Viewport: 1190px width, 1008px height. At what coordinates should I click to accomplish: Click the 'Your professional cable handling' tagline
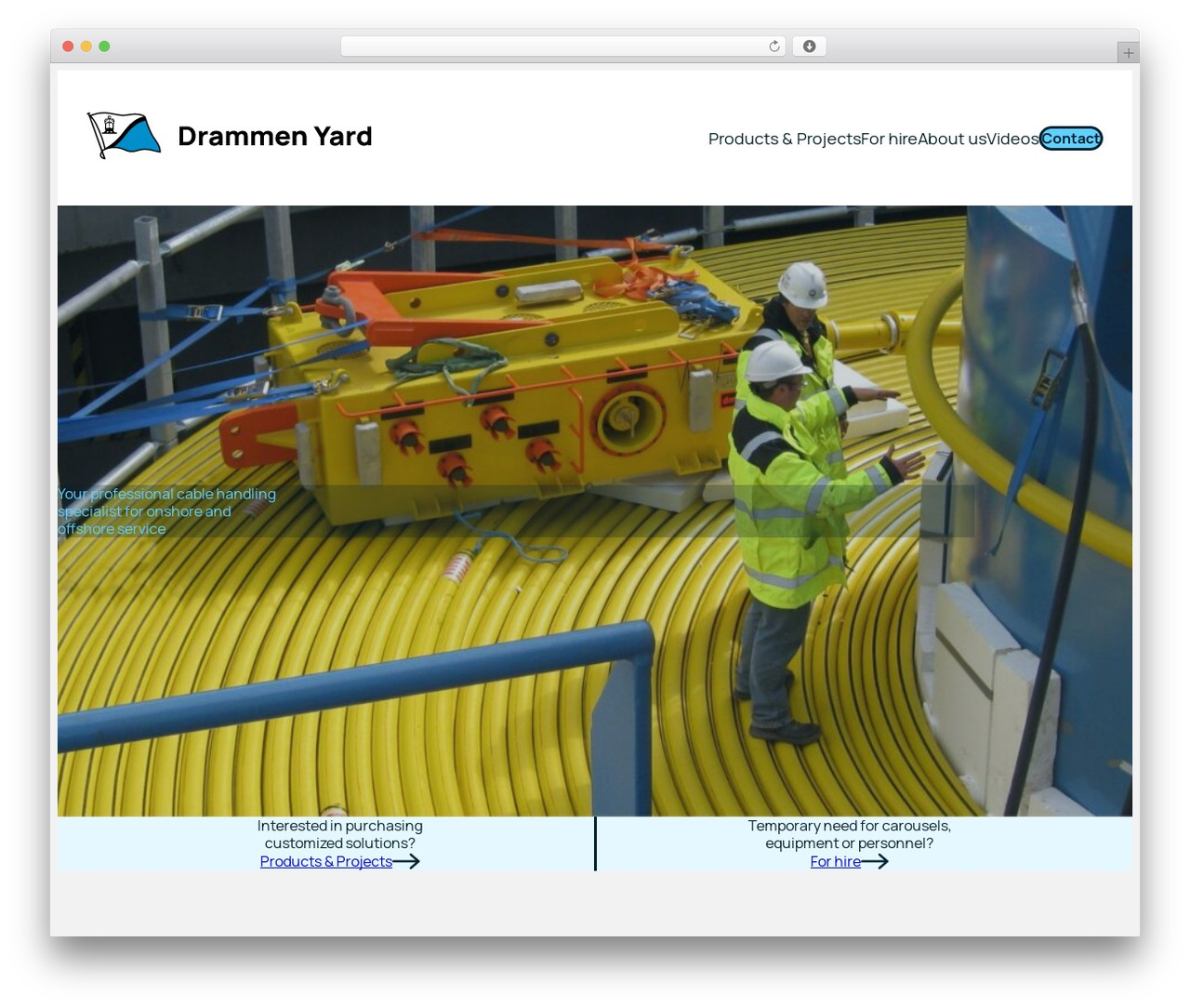click(x=167, y=511)
